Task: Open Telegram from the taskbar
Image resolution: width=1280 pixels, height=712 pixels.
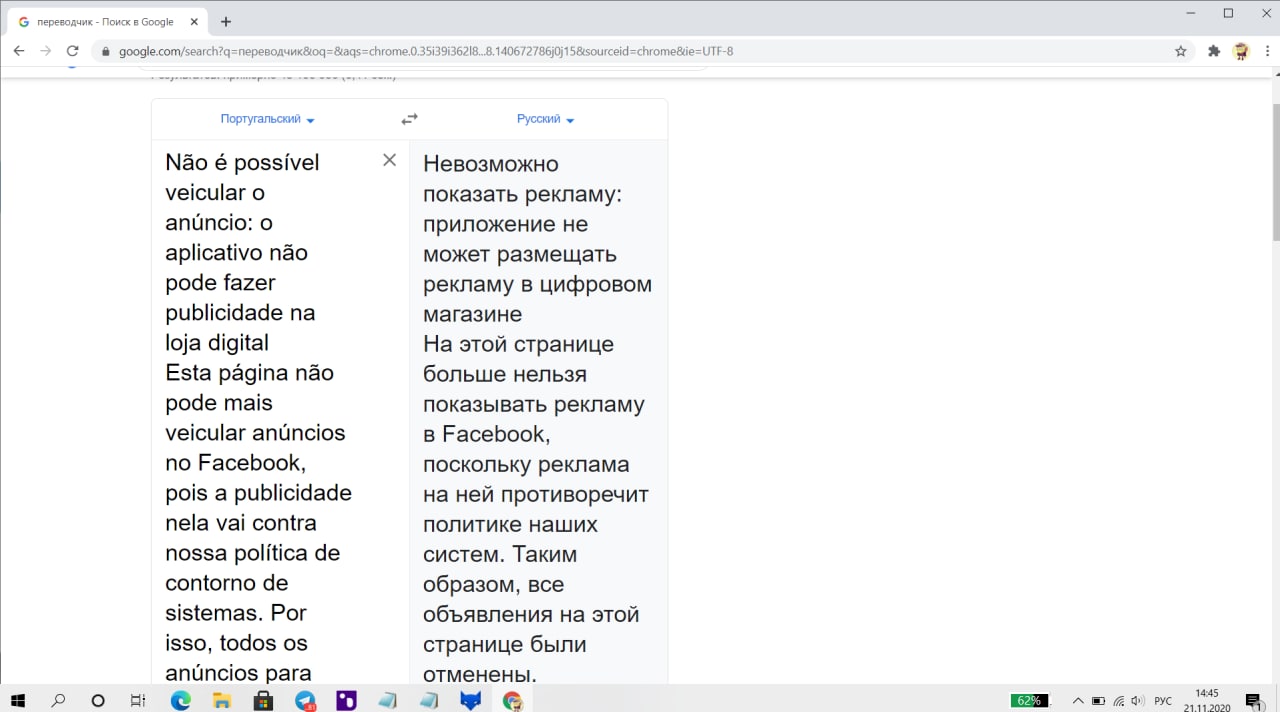Action: coord(305,701)
